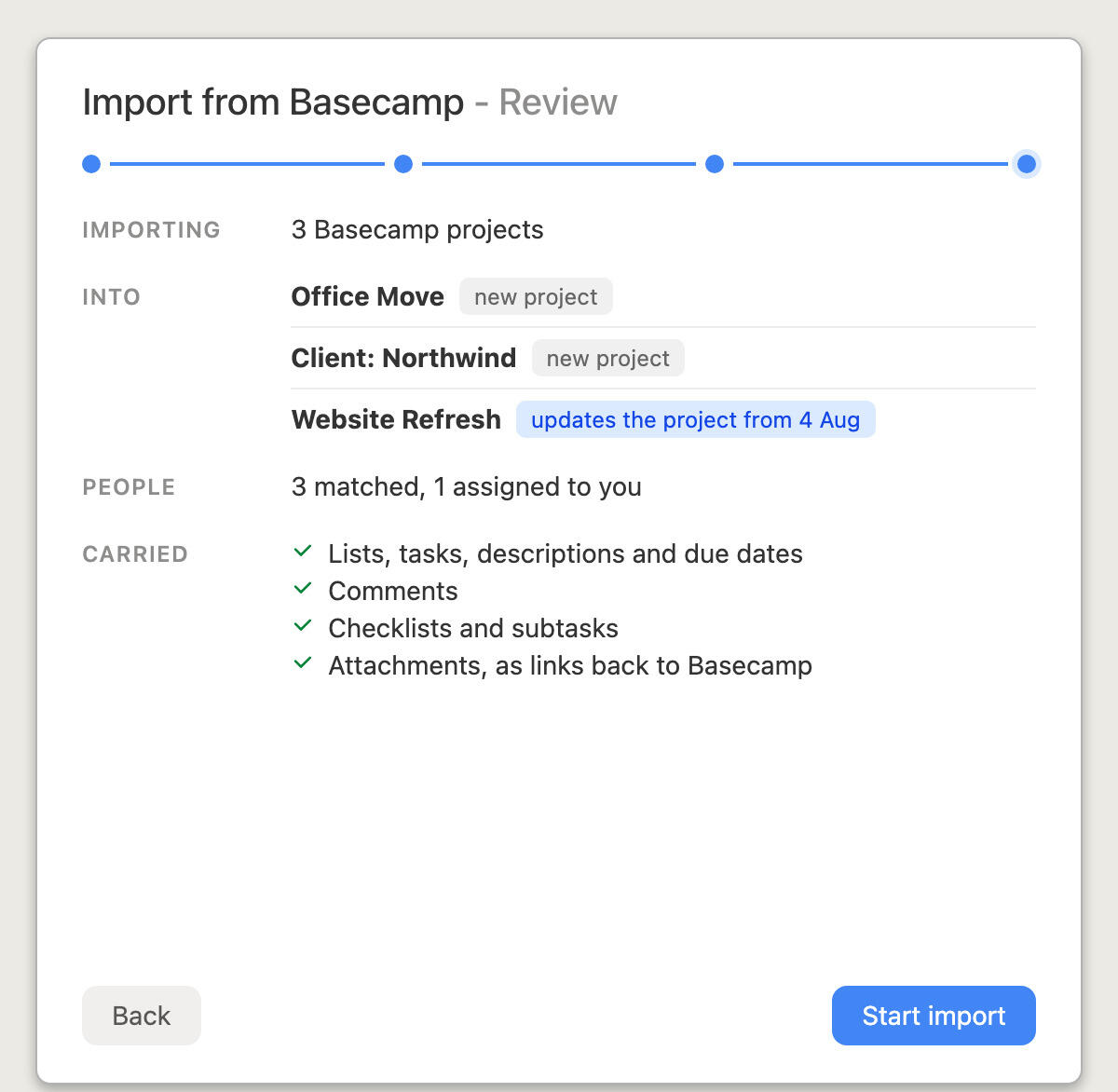The width and height of the screenshot is (1118, 1092).
Task: Click the INTO section label
Action: coord(112,296)
